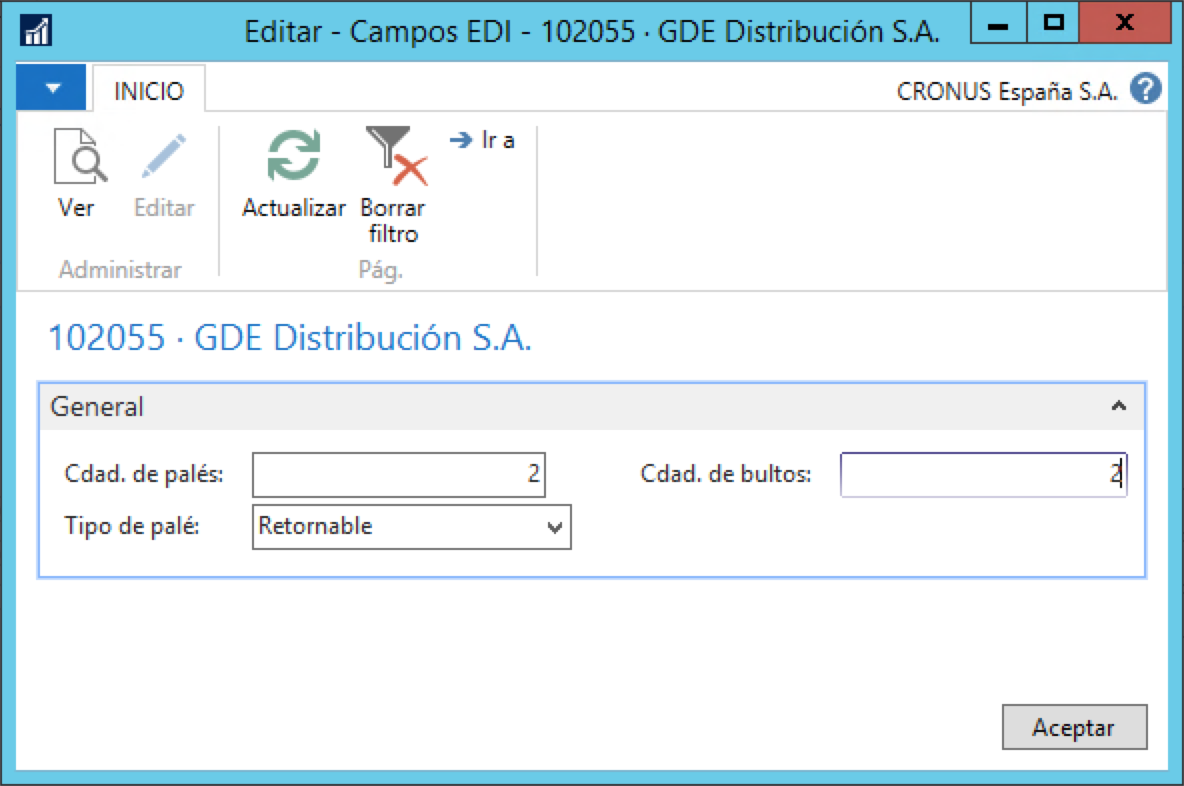Image resolution: width=1184 pixels, height=786 pixels.
Task: Close the Campos EDI window
Action: (1125, 23)
